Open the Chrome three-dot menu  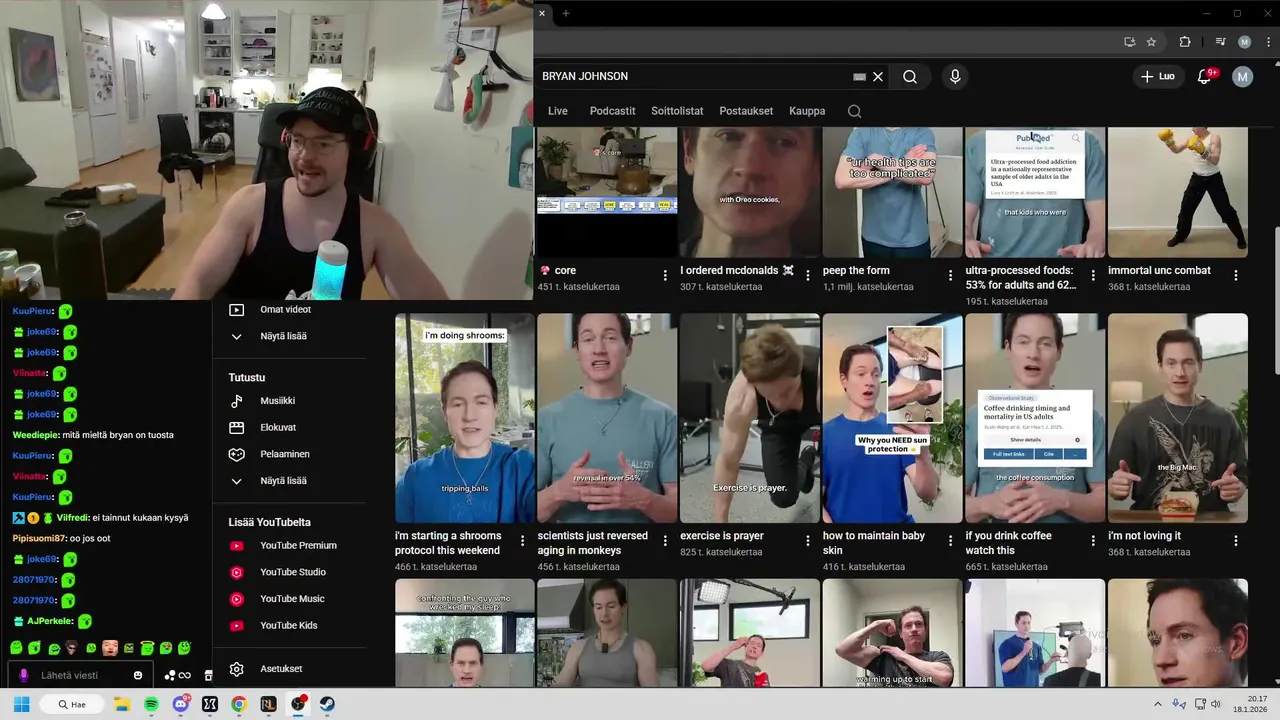tap(1269, 42)
